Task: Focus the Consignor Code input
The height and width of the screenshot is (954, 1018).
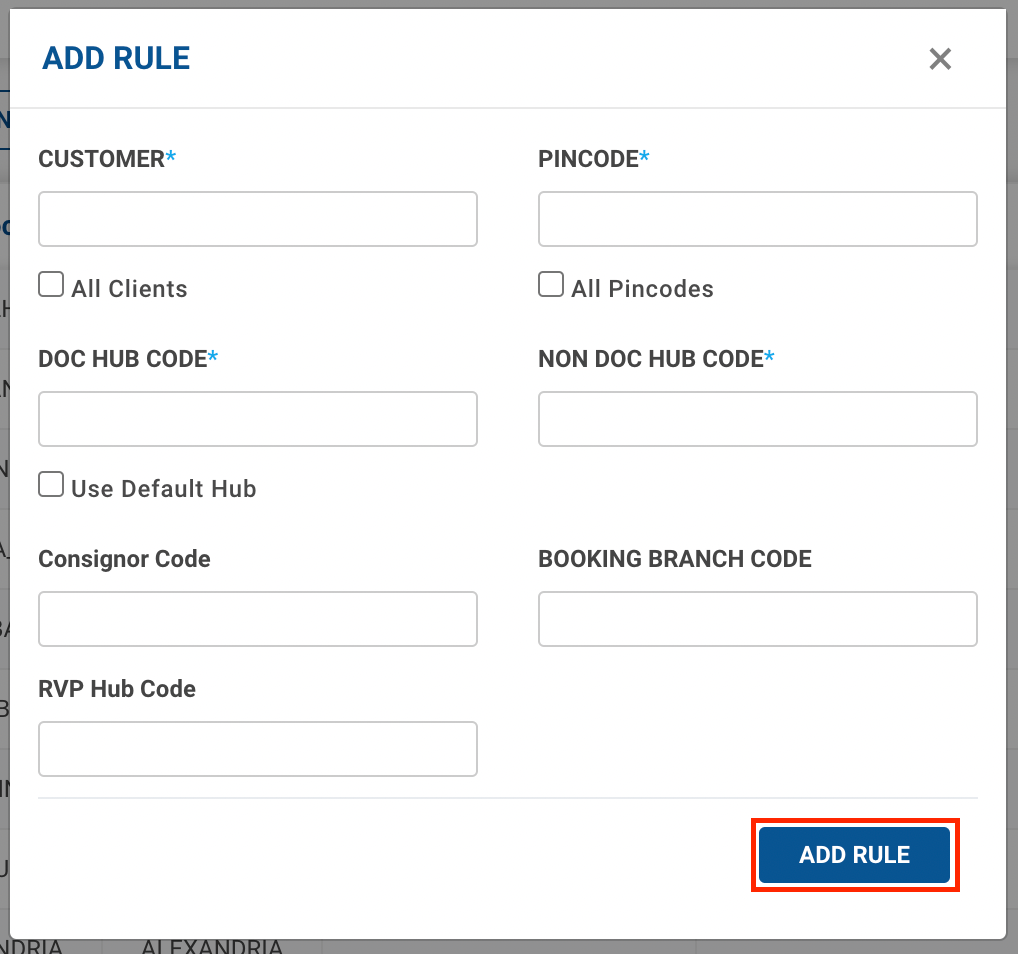Action: point(257,619)
